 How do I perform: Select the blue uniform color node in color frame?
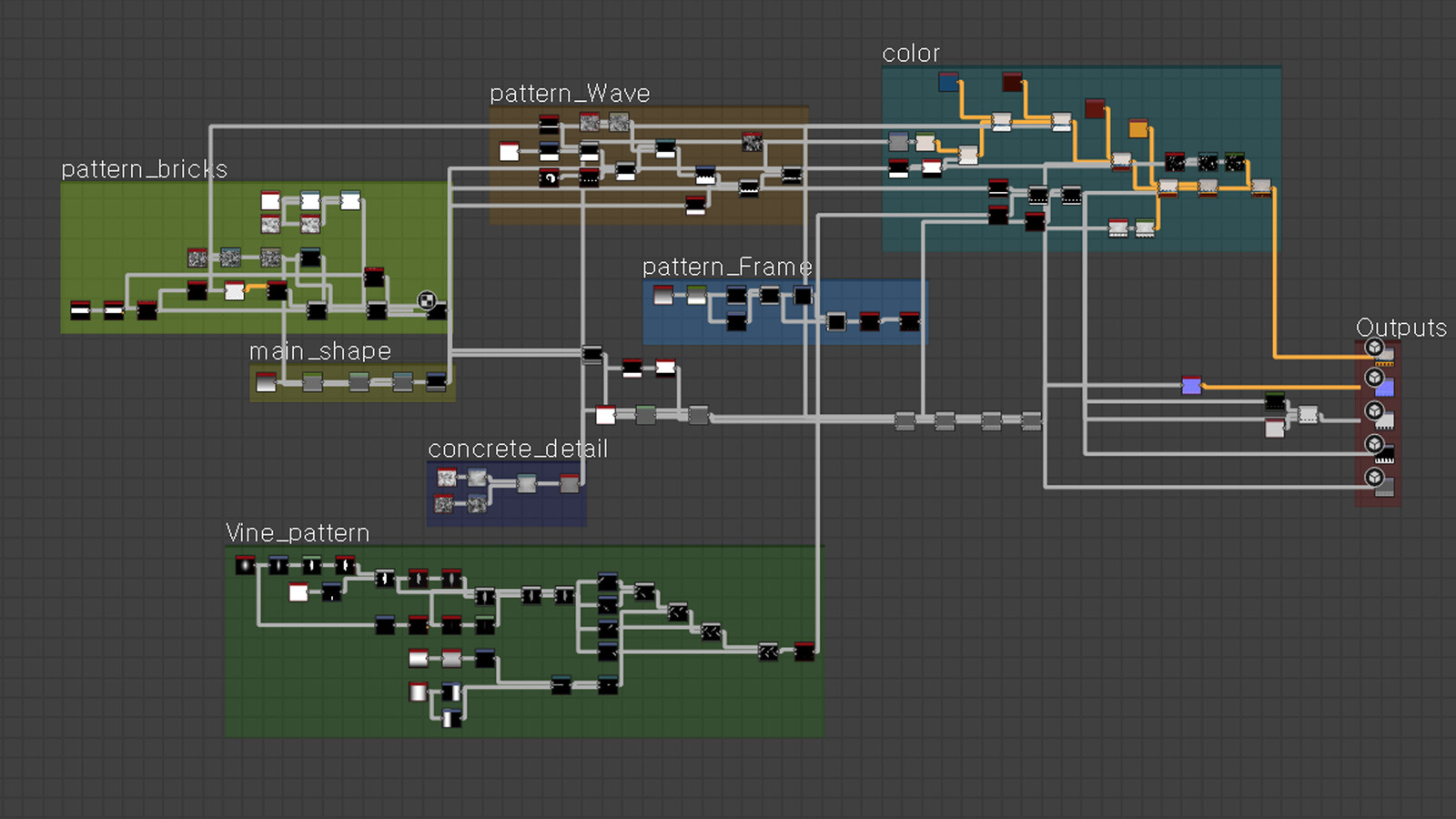[x=948, y=83]
